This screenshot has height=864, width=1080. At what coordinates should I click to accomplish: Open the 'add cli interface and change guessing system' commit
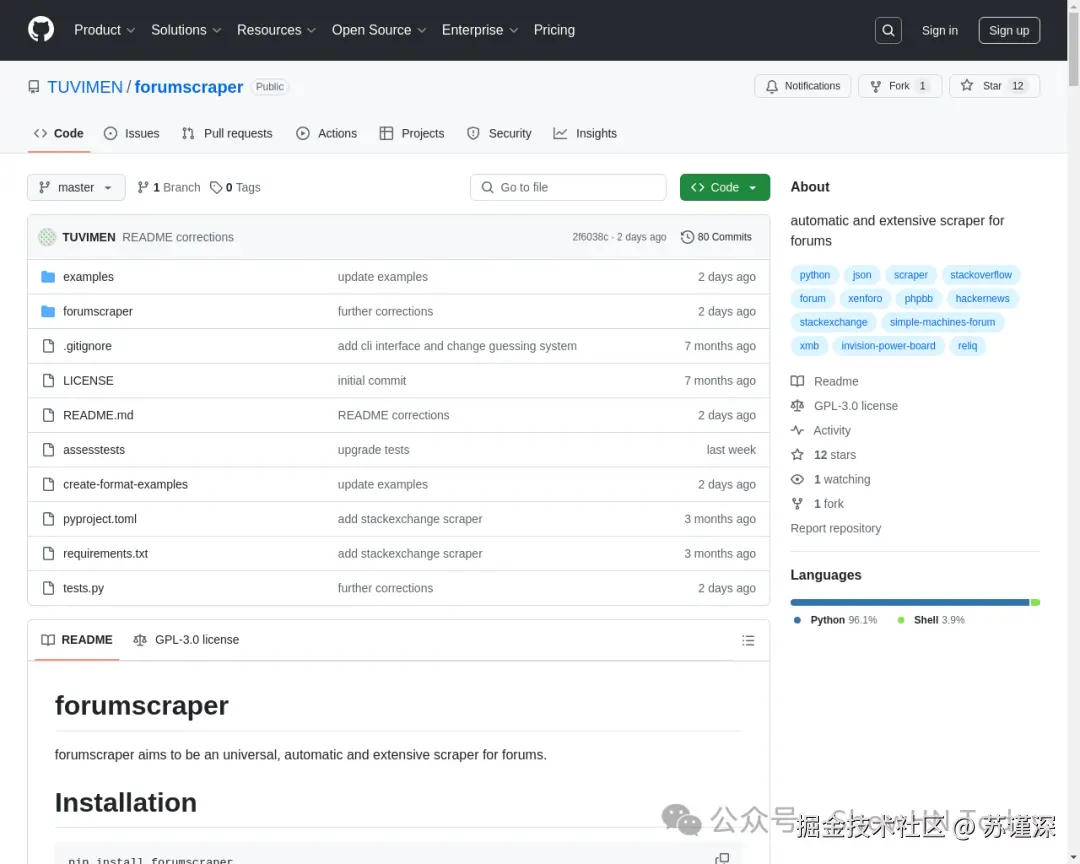coord(457,346)
